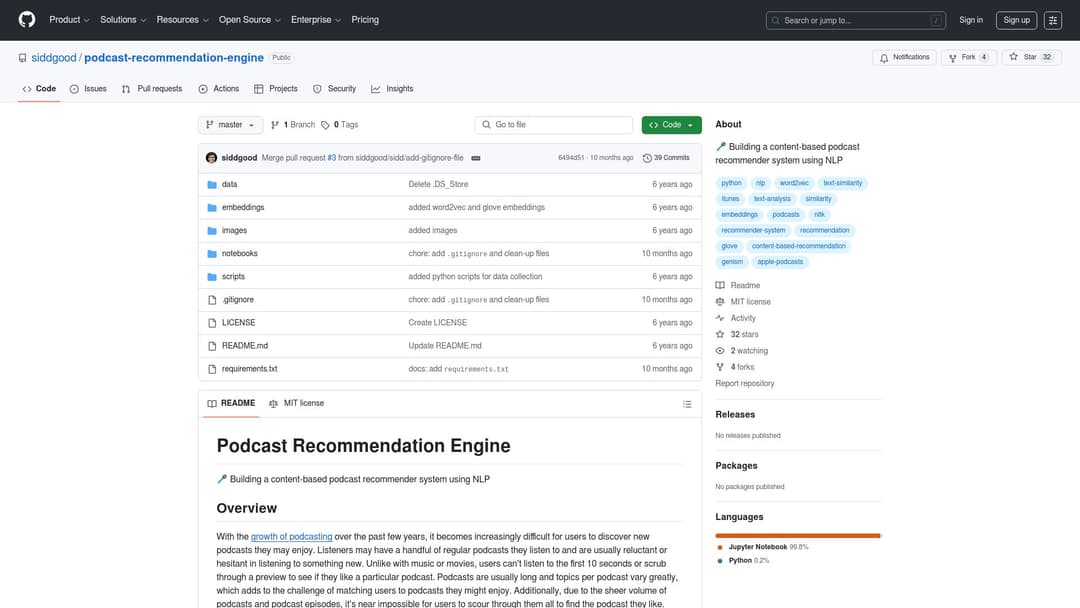The height and width of the screenshot is (608, 1080).
Task: Open the README outline icon
Action: [687, 404]
